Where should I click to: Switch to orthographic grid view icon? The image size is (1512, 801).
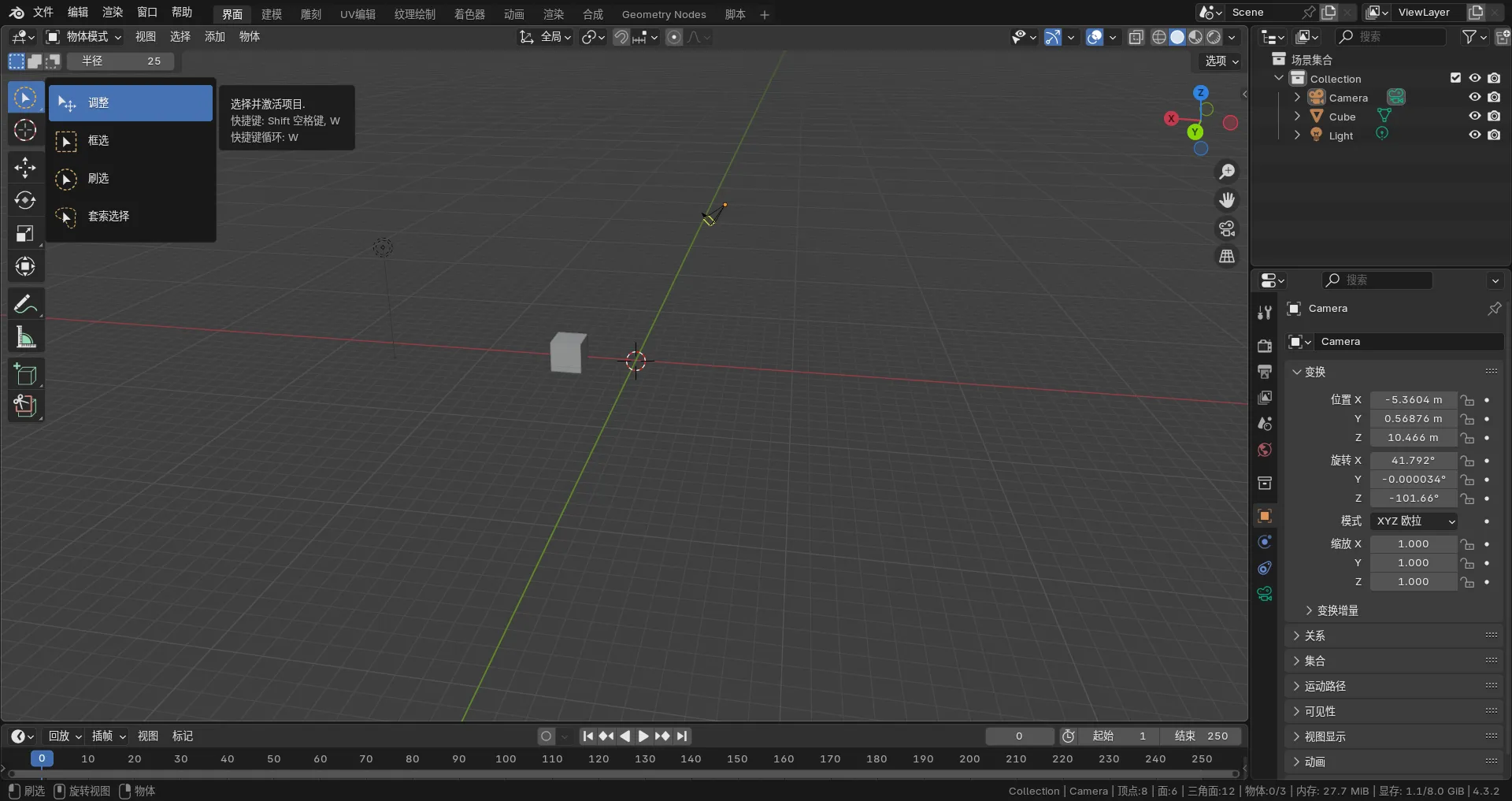(1227, 257)
